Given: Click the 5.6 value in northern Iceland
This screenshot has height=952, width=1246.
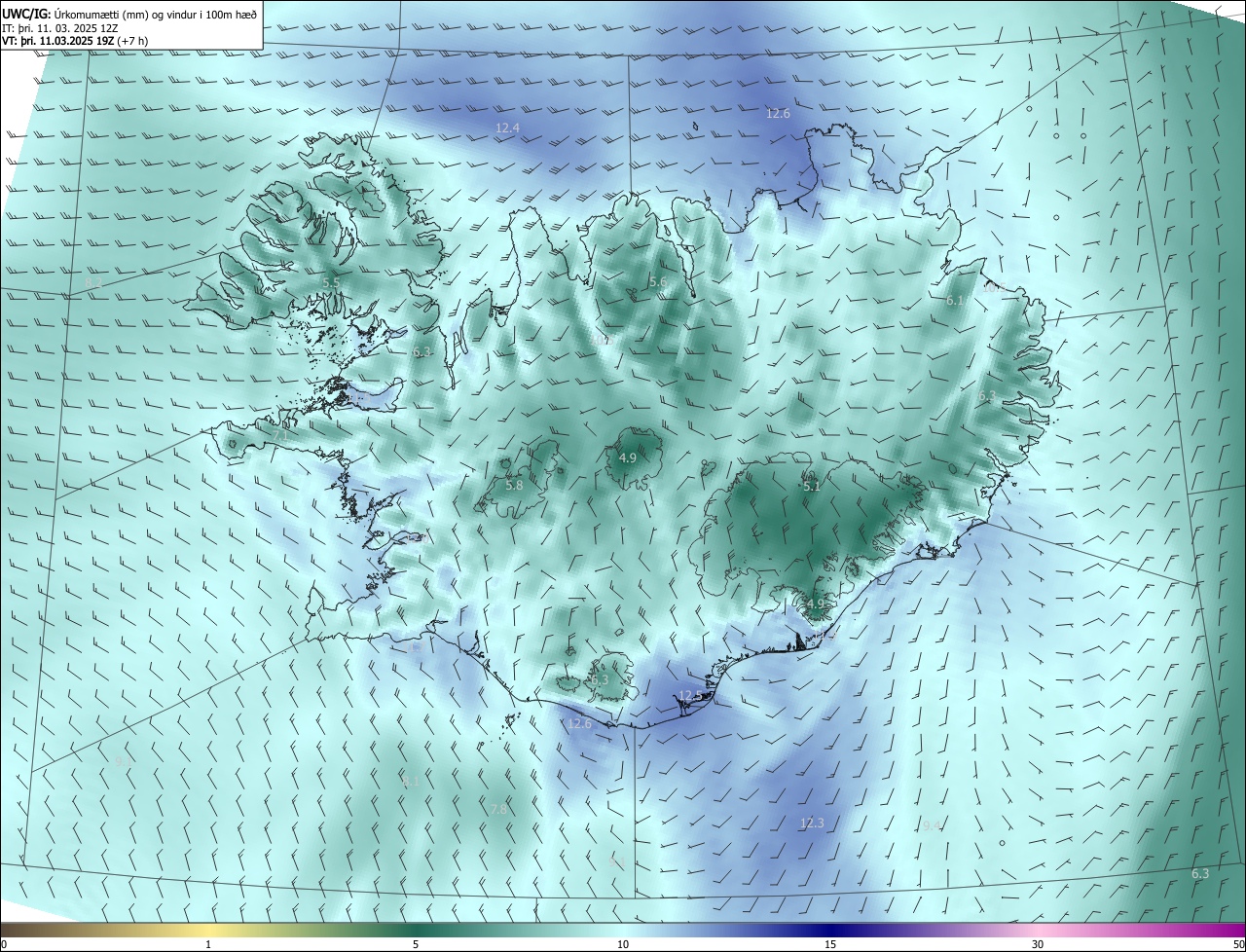Looking at the screenshot, I should click(658, 282).
